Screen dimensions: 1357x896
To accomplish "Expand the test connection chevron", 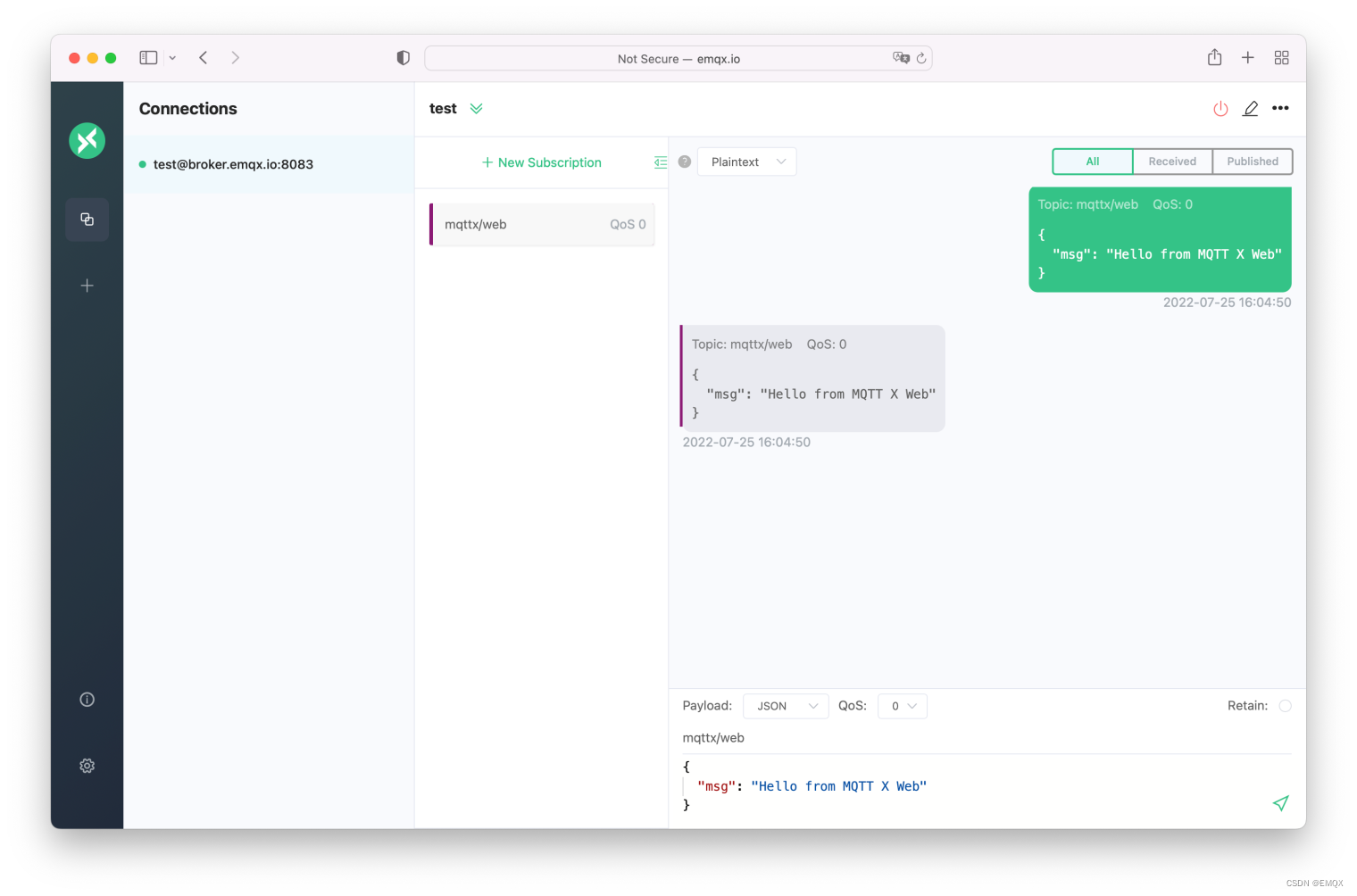I will 477,108.
